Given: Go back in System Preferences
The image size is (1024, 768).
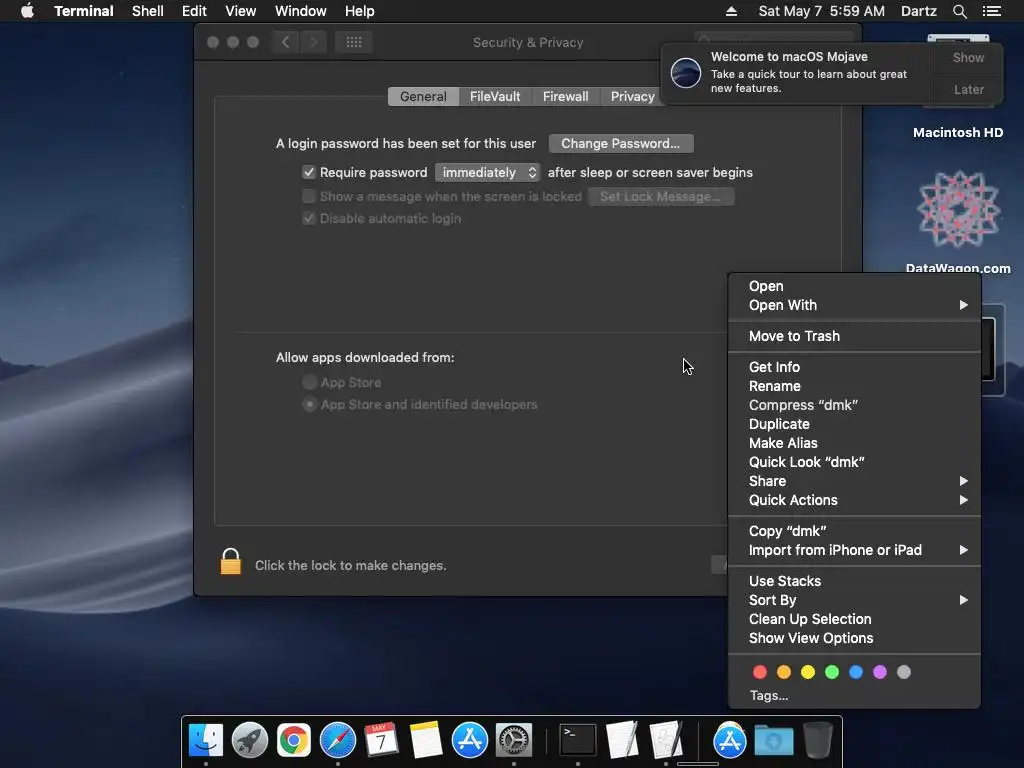Looking at the screenshot, I should pos(285,42).
